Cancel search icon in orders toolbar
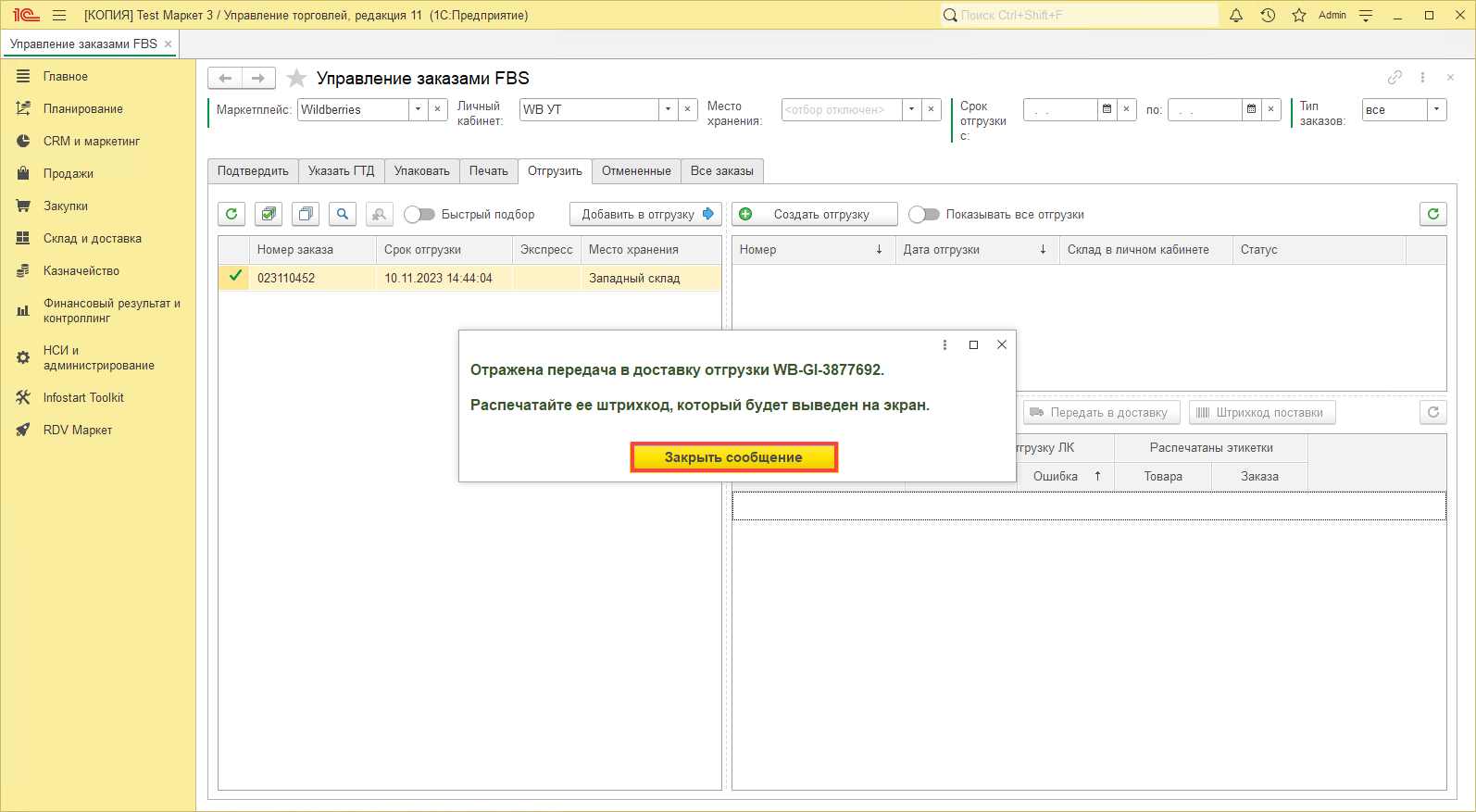 (x=379, y=214)
